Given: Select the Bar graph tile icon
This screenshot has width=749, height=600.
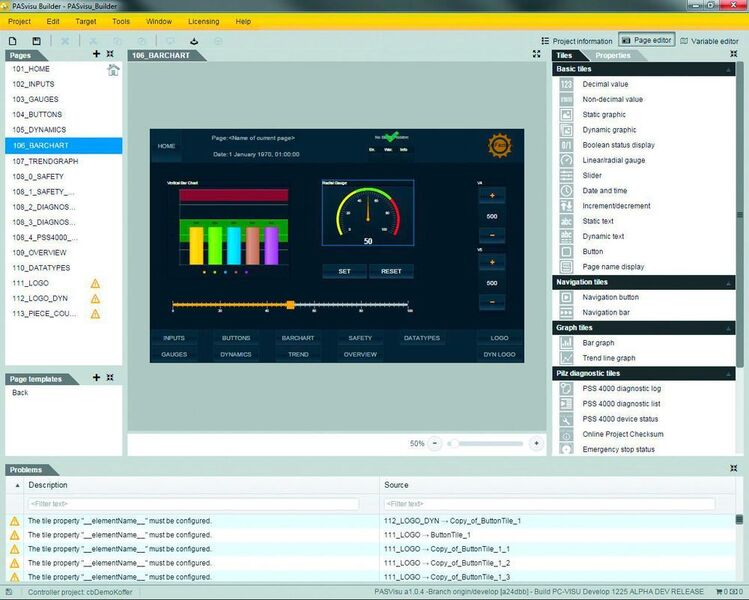Looking at the screenshot, I should 566,343.
